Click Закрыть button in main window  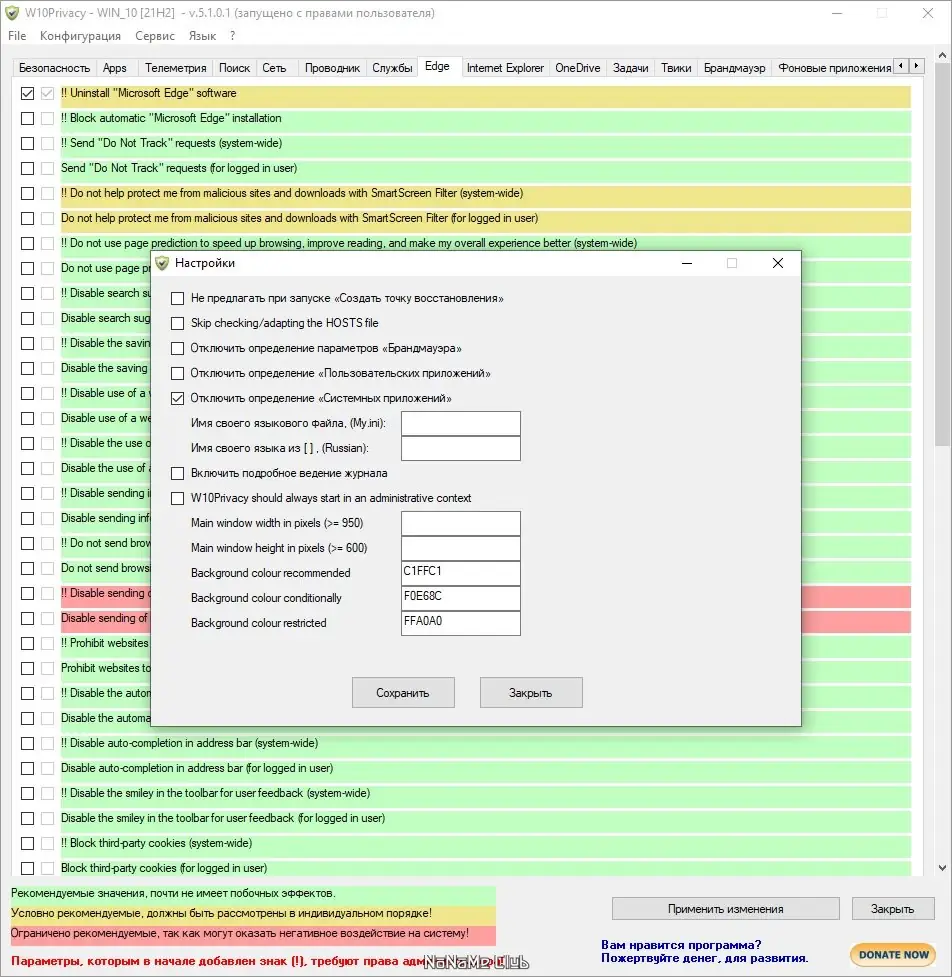[892, 909]
